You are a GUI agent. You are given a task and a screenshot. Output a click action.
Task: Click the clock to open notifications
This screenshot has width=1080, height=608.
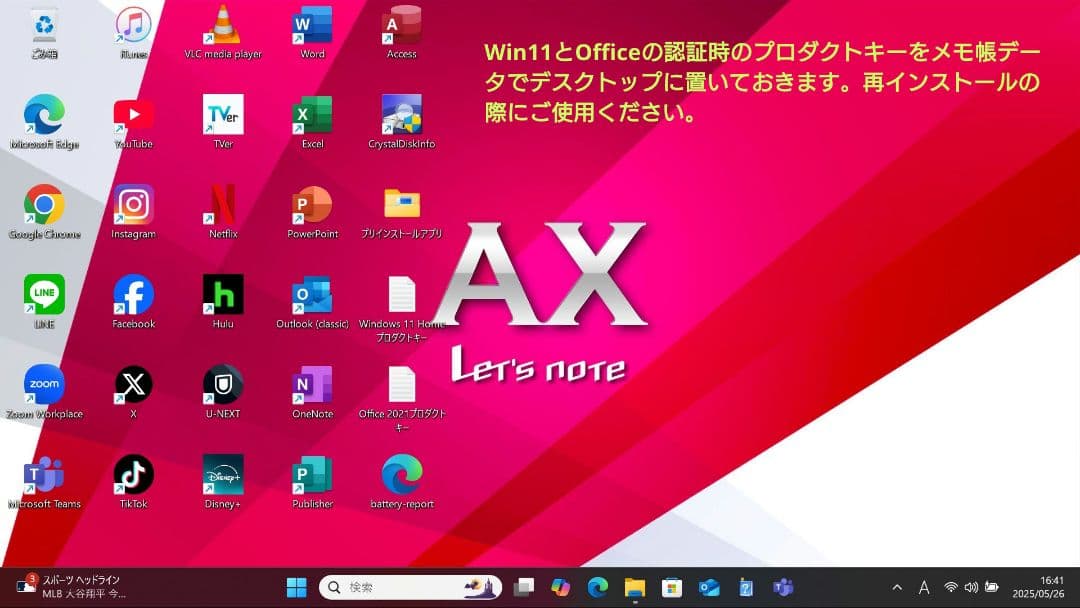[1038, 588]
